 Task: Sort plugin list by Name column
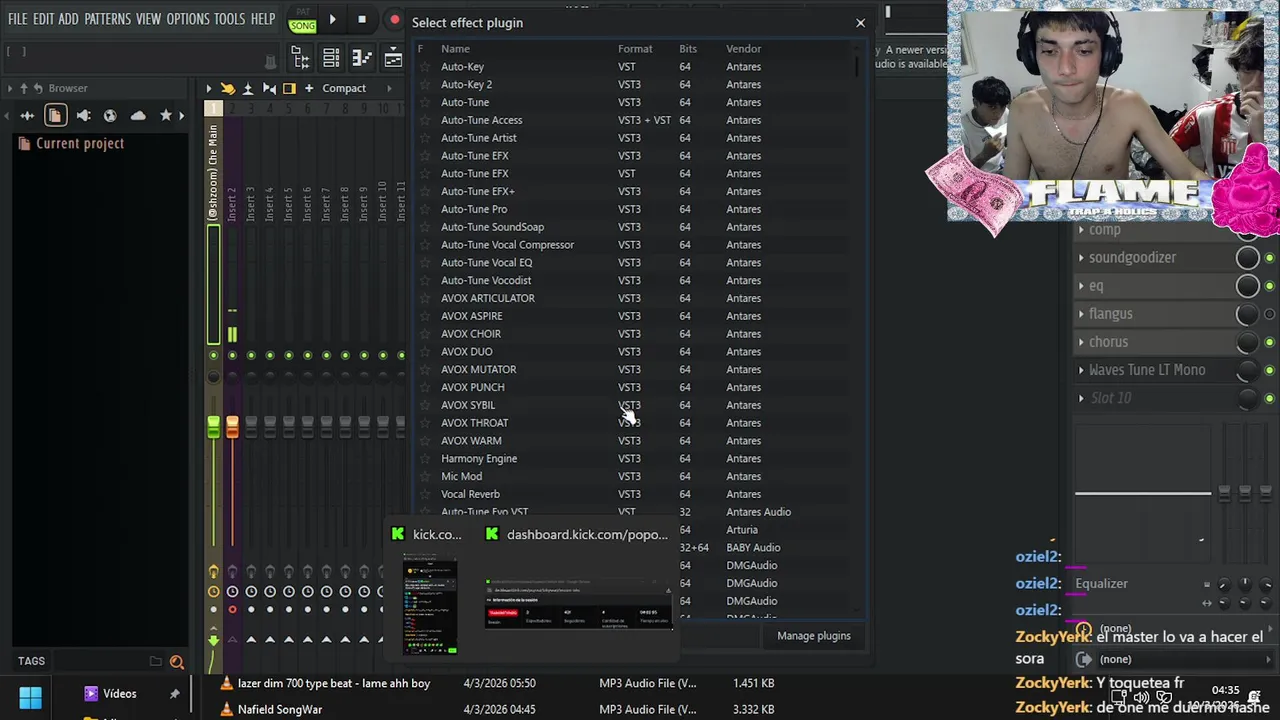click(455, 49)
